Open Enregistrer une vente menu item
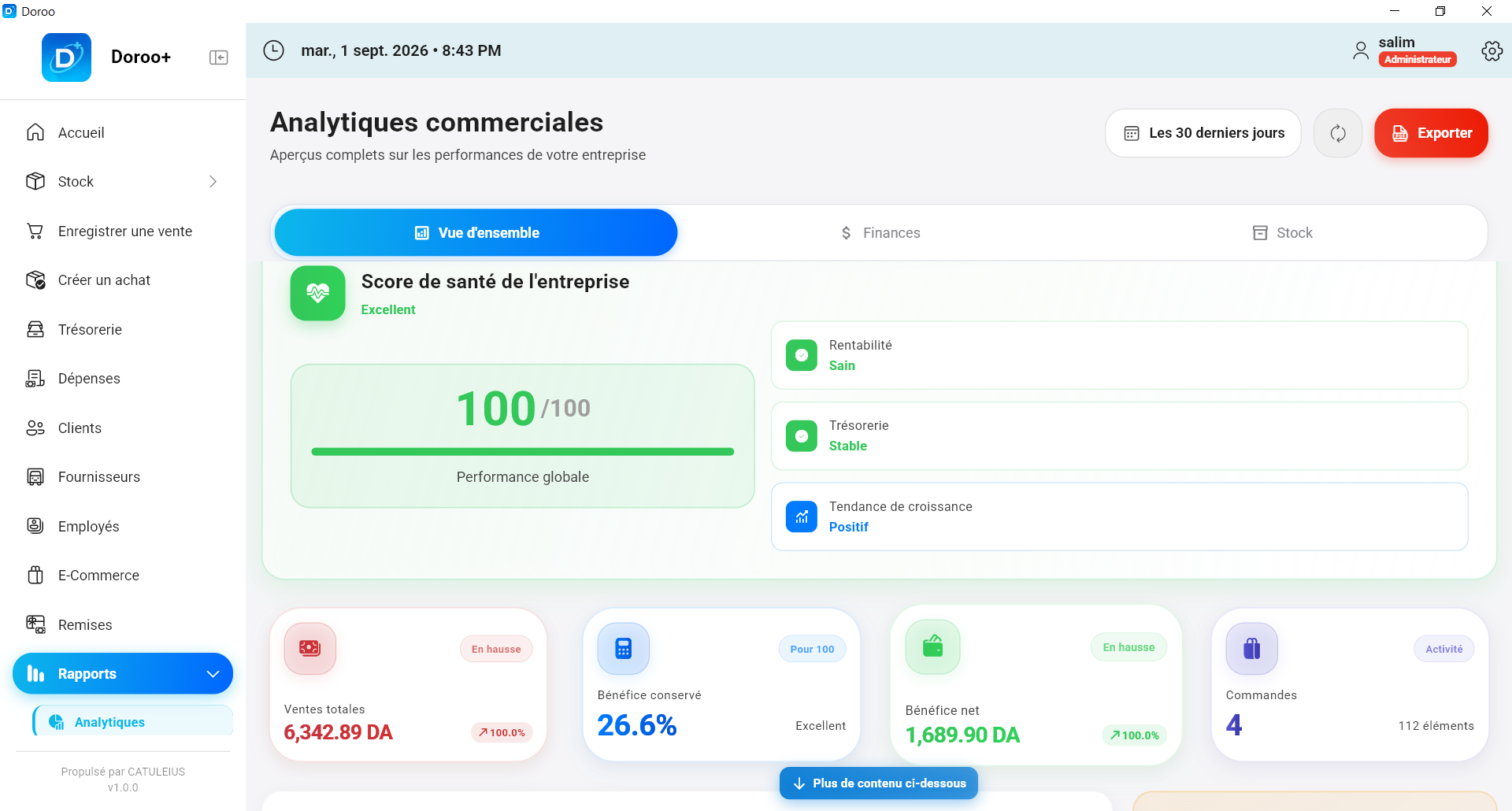Screen dimensions: 1512x811 123,231
